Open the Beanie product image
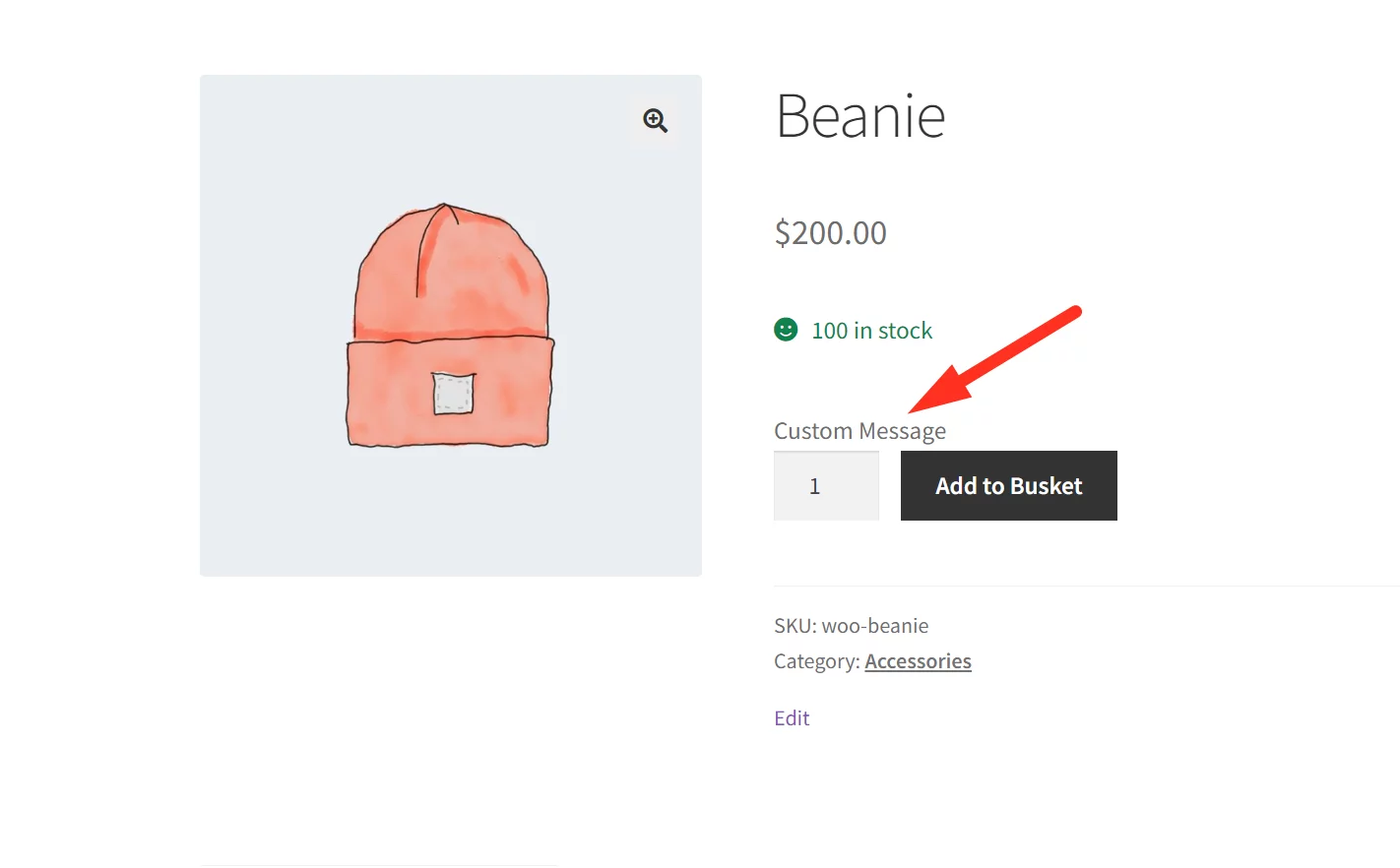 [451, 325]
